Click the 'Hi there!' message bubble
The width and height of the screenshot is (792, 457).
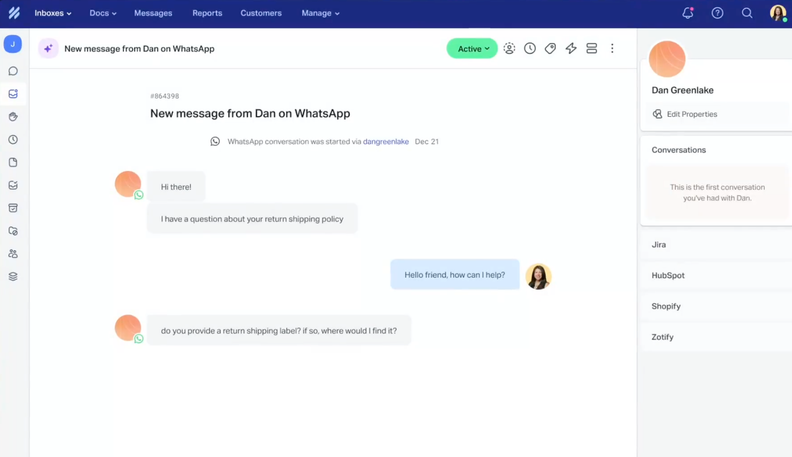[176, 187]
